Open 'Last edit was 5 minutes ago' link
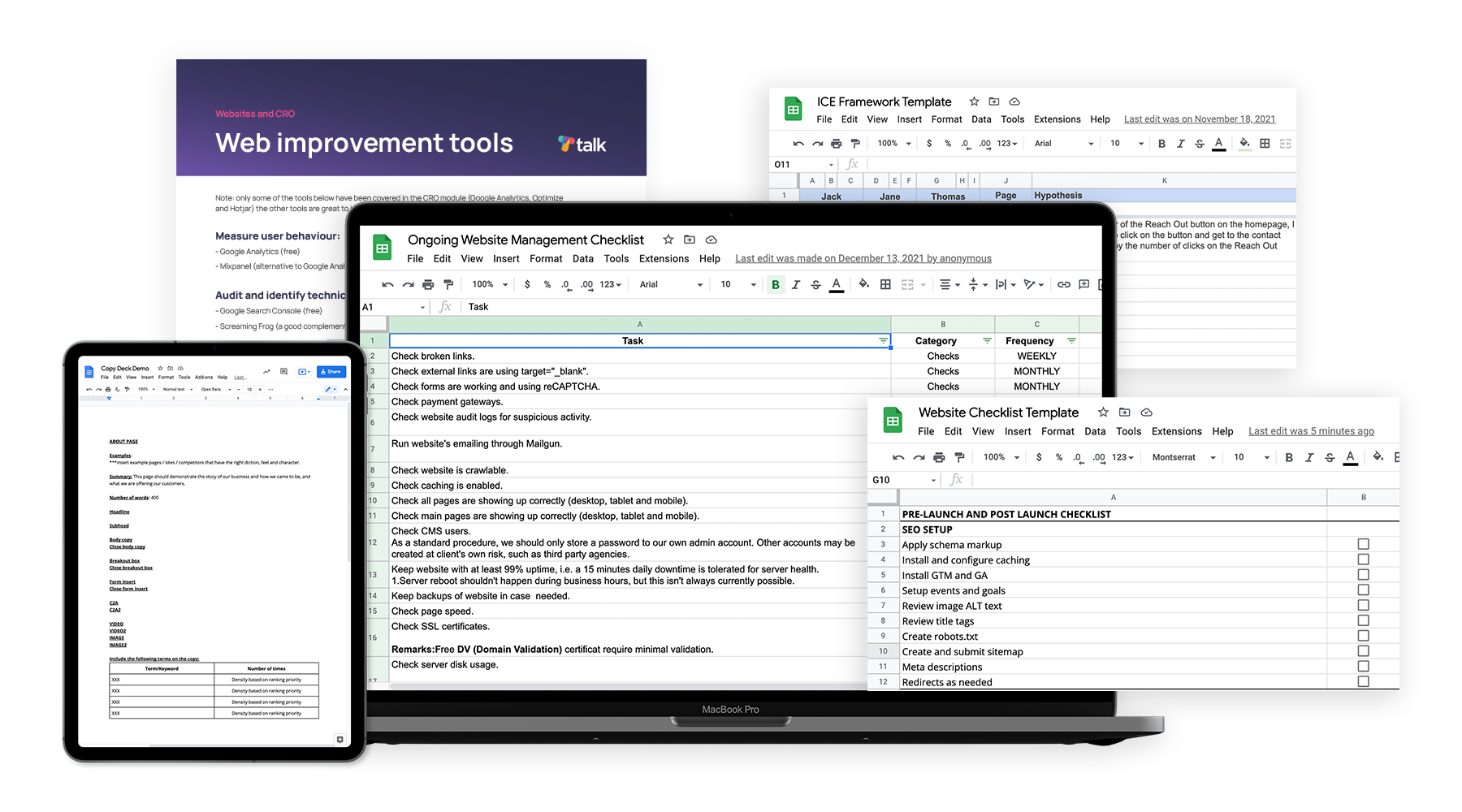1462x812 pixels. (1311, 432)
